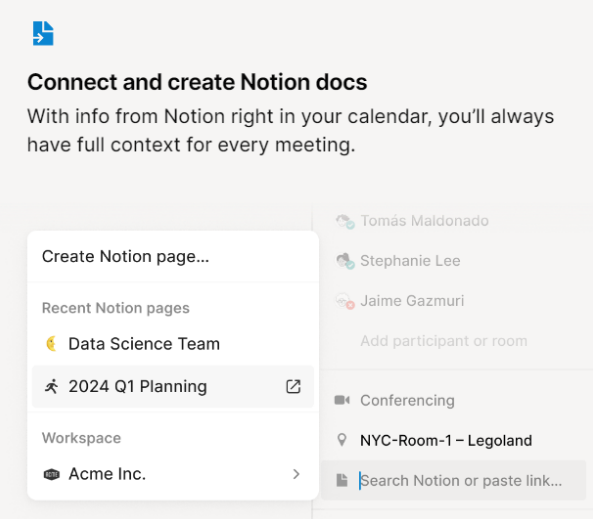Click the video camera Conferencing icon
This screenshot has width=593, height=519.
pos(342,400)
